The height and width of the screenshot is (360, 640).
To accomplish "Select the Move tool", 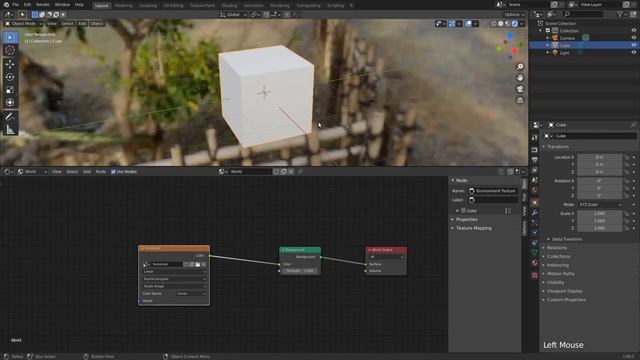I will click(x=10, y=64).
